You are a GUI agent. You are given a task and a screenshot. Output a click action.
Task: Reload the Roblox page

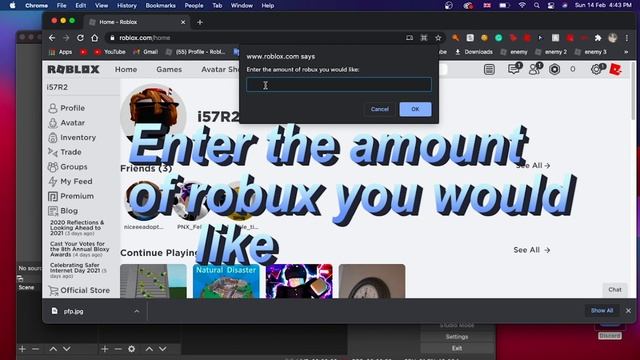80,38
